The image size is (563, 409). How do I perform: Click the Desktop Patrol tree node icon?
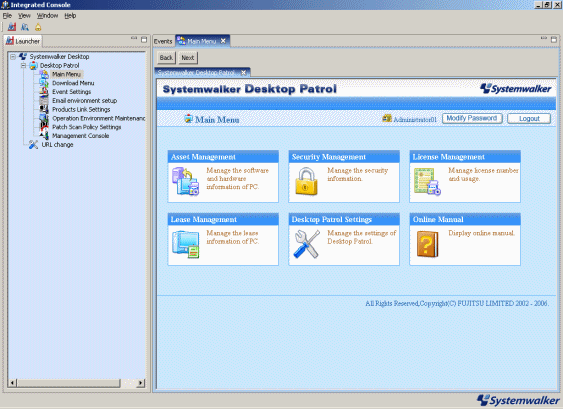click(33, 65)
